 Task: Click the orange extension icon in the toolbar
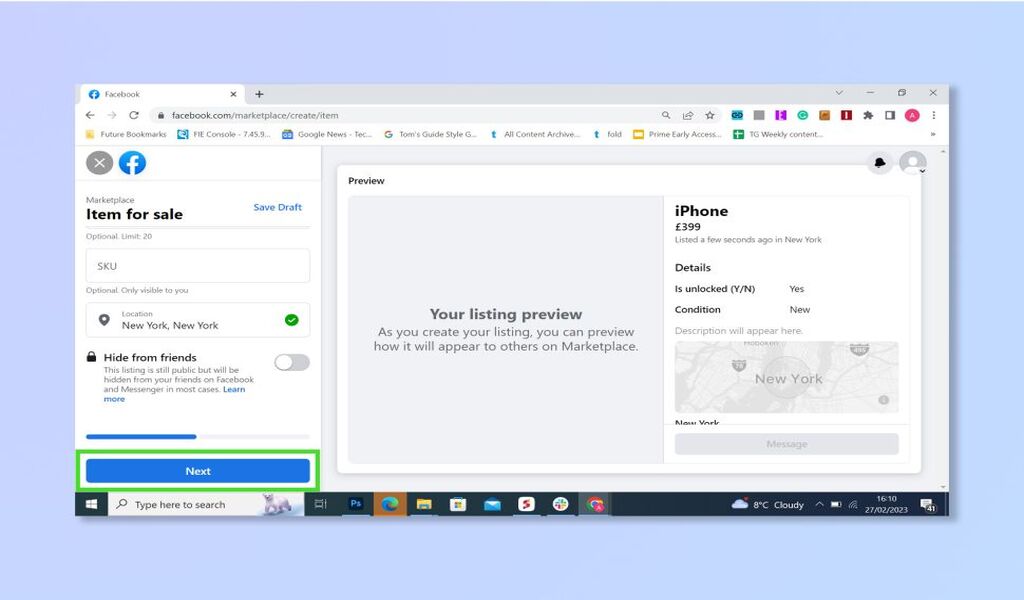click(824, 115)
